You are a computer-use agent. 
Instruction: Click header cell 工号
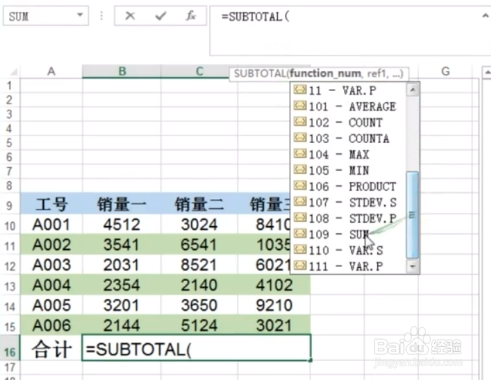coord(51,204)
